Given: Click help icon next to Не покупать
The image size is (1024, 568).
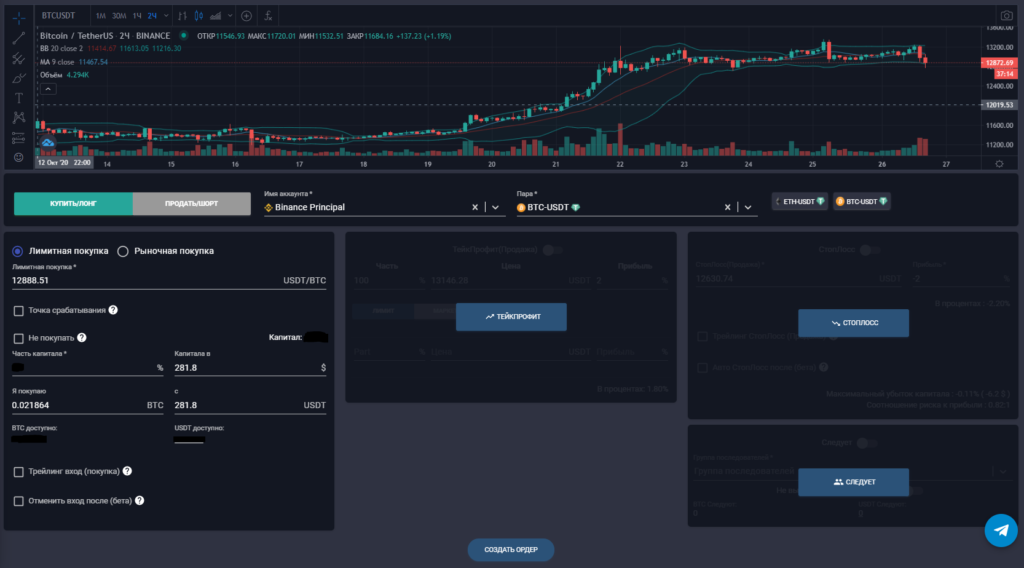Looking at the screenshot, I should (x=82, y=338).
